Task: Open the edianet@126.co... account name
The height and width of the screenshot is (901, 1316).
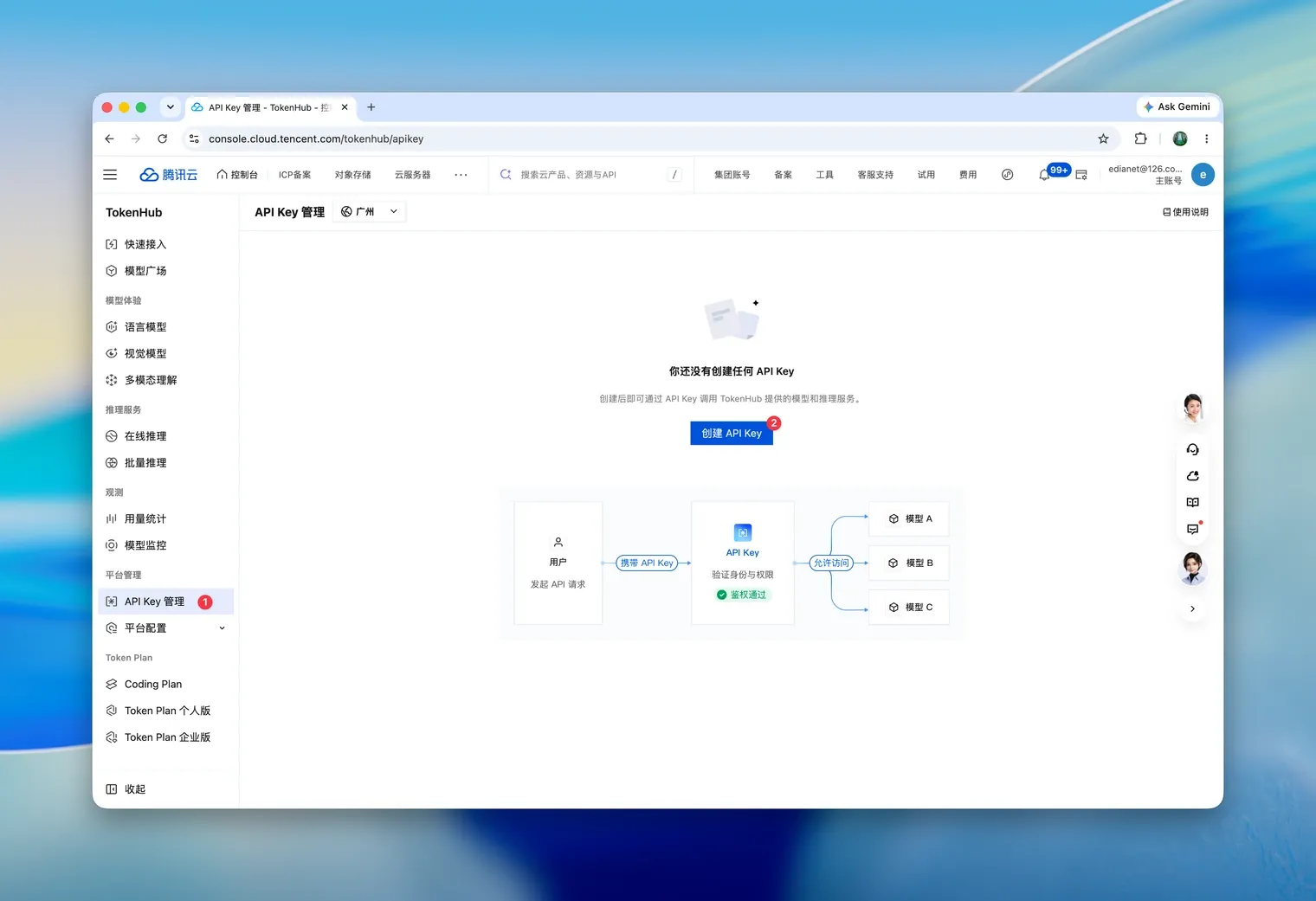Action: click(1145, 169)
